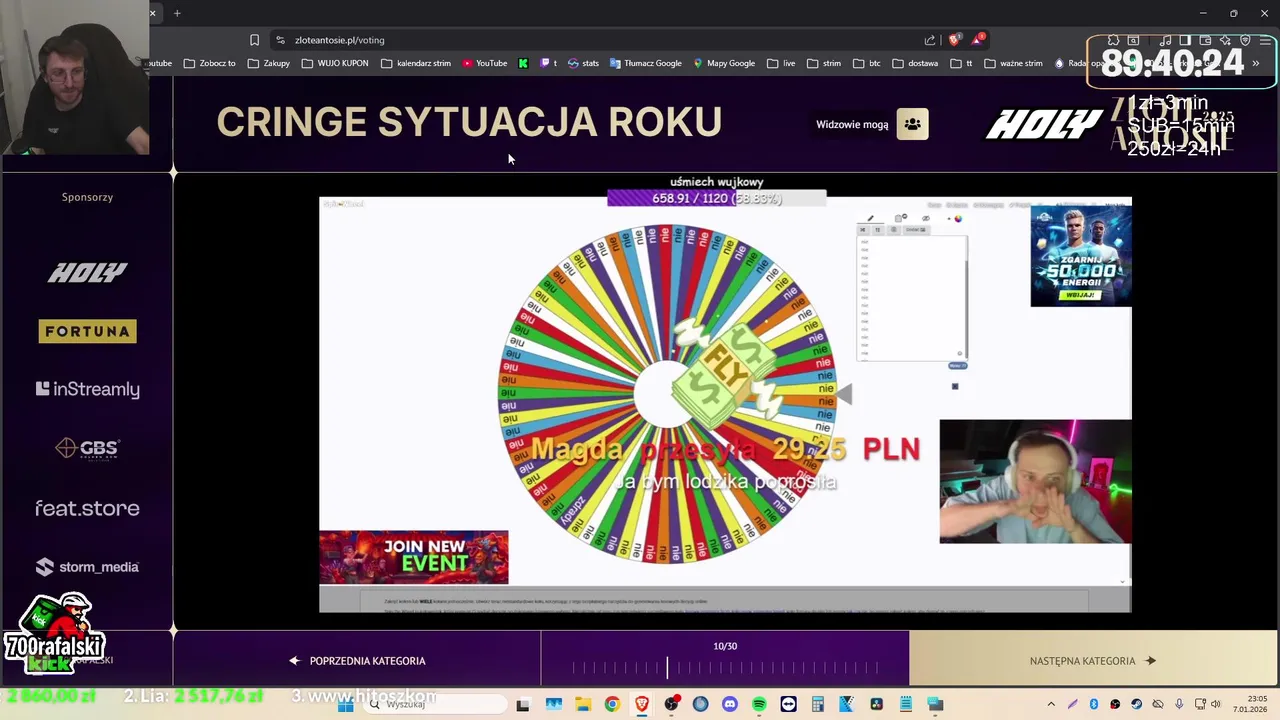
Task: Open the clock showing 23:05
Action: pos(1251,704)
